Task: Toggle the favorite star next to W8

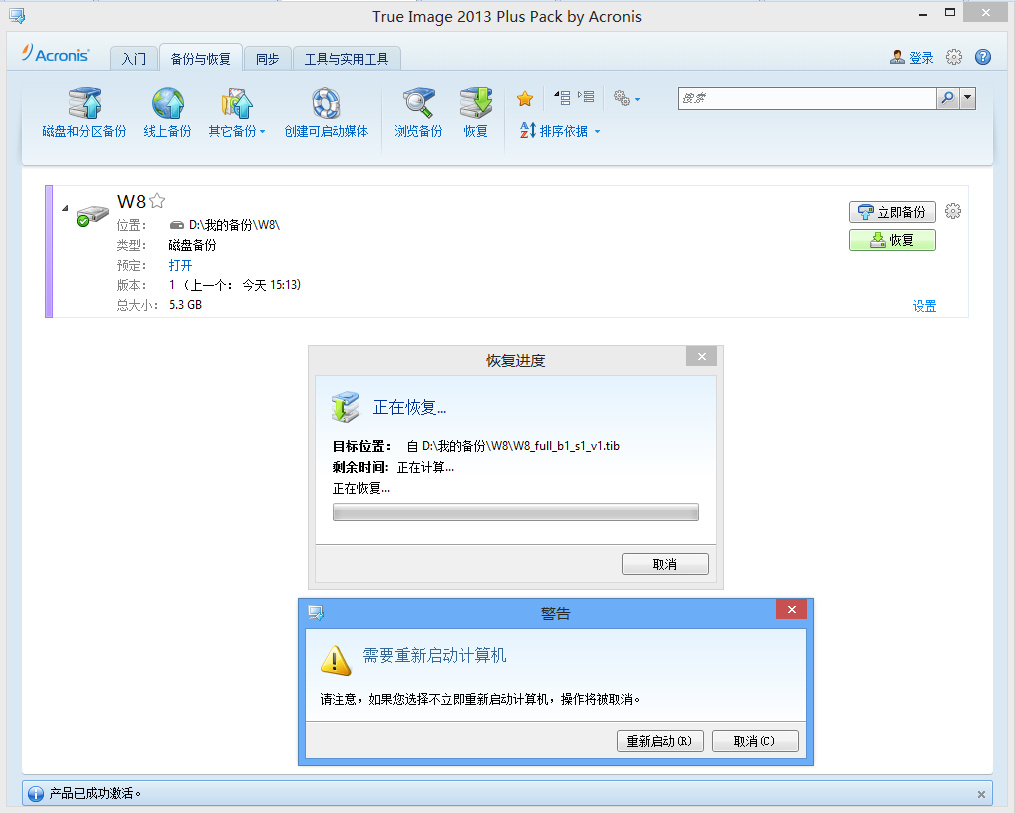Action: (x=157, y=201)
